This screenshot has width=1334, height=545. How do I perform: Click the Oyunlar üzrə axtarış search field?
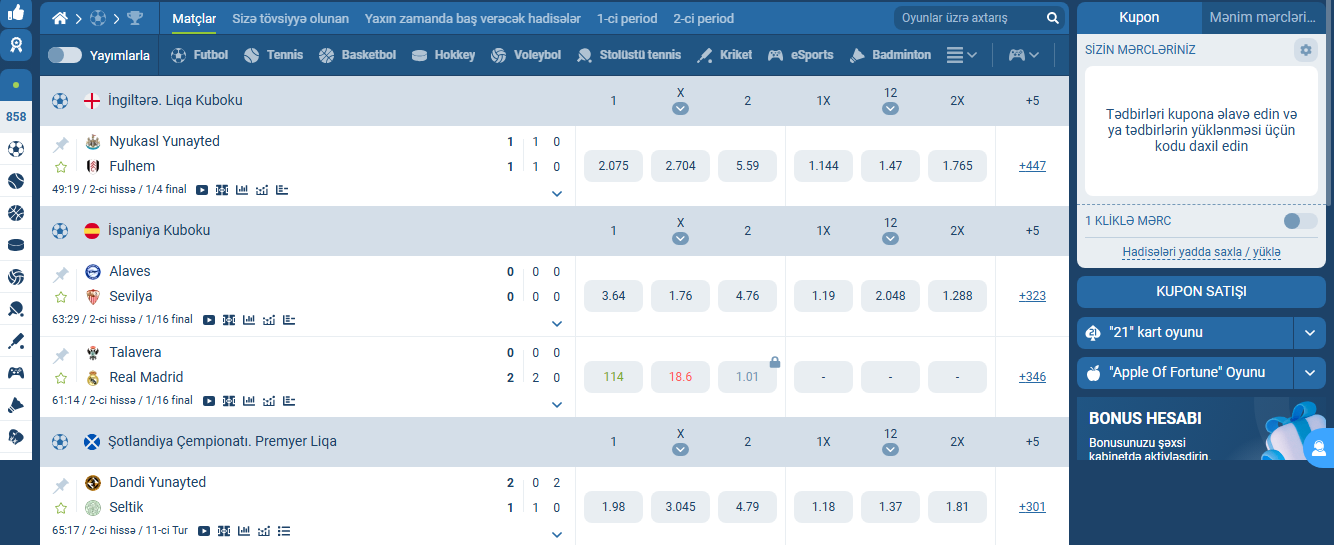(x=968, y=18)
